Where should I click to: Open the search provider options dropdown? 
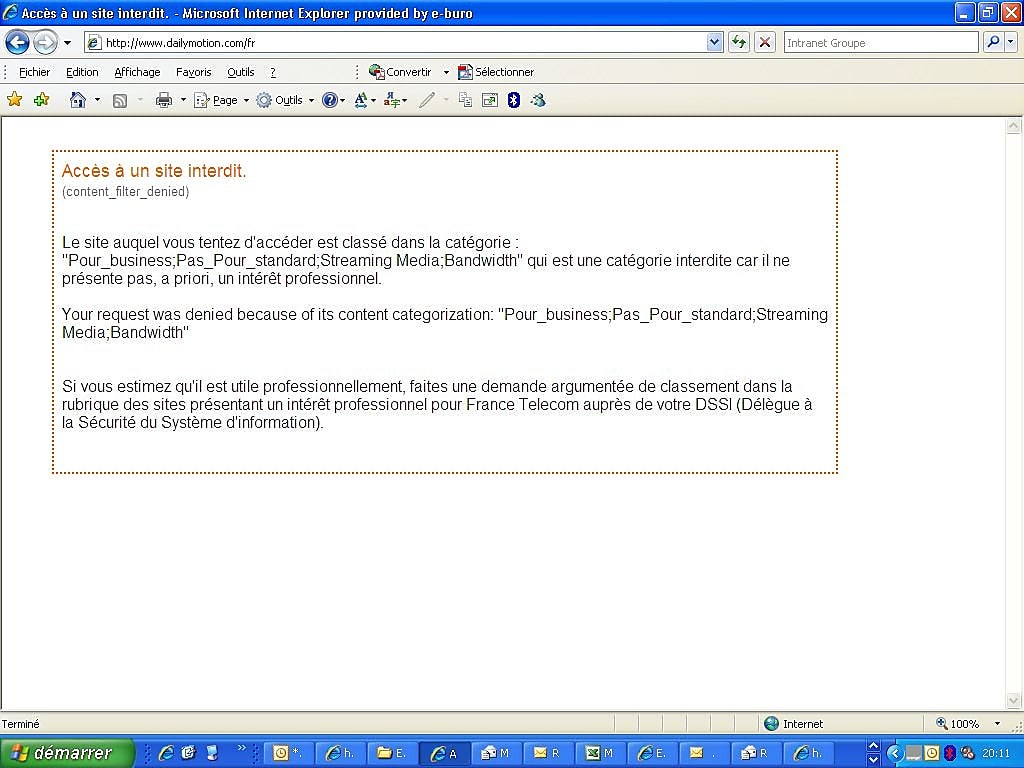tap(1011, 42)
